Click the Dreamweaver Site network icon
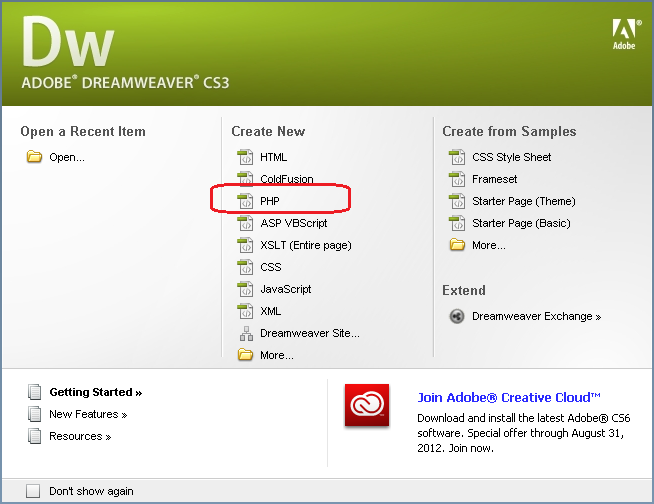 pyautogui.click(x=246, y=333)
